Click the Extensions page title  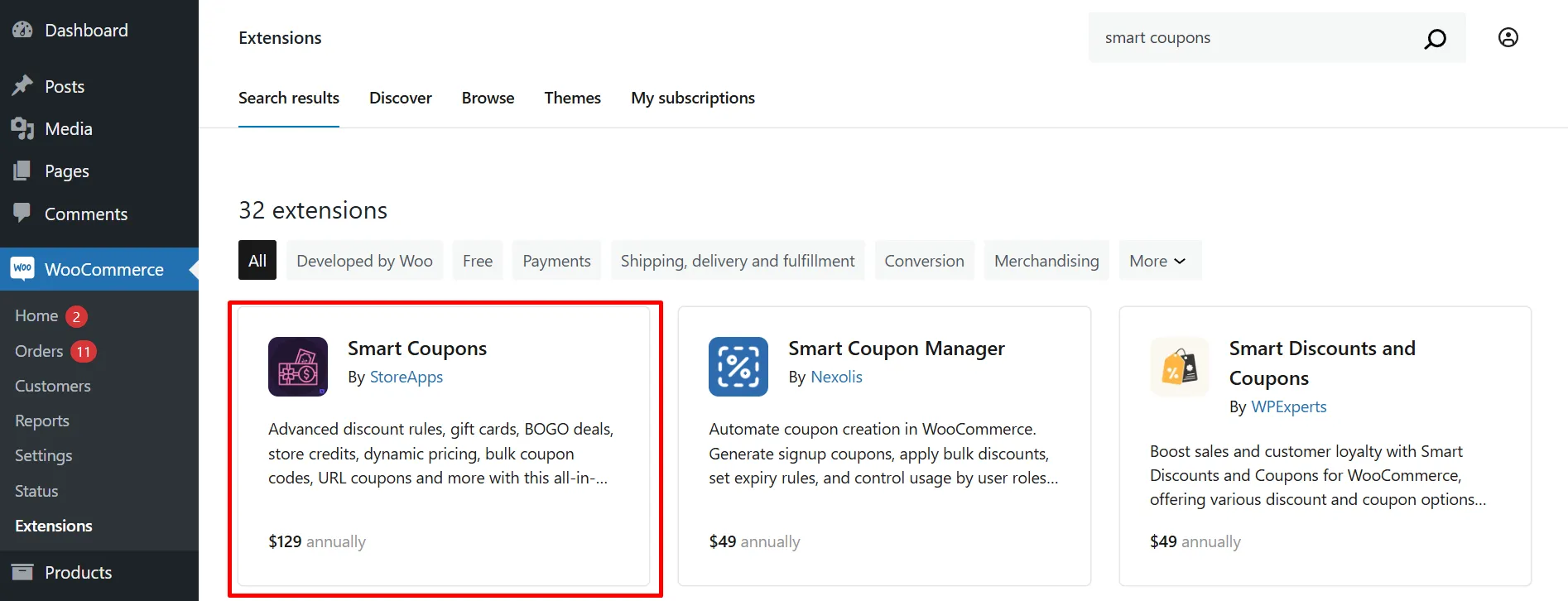[x=280, y=38]
